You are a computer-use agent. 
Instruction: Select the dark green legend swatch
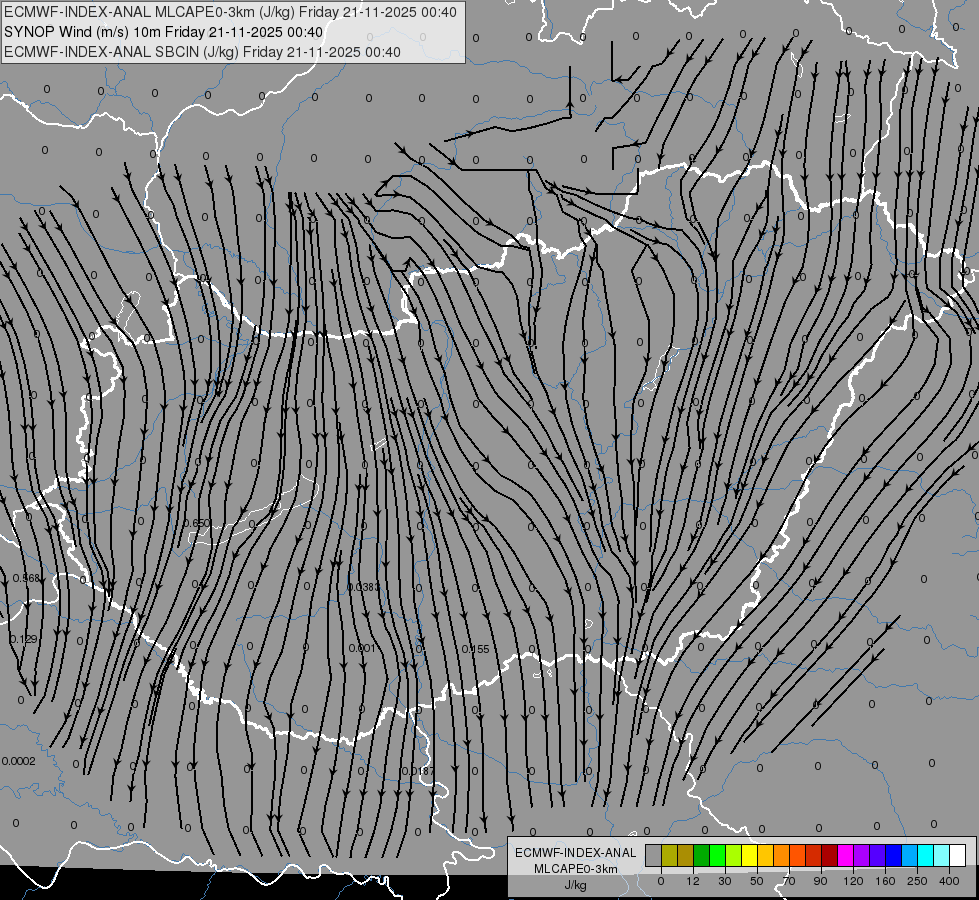[702, 855]
